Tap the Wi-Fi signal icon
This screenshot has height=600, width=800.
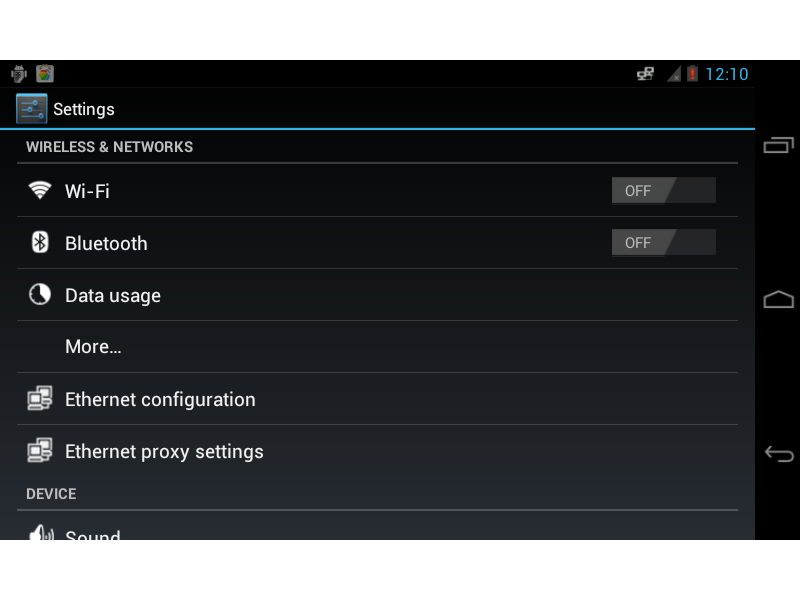click(40, 190)
